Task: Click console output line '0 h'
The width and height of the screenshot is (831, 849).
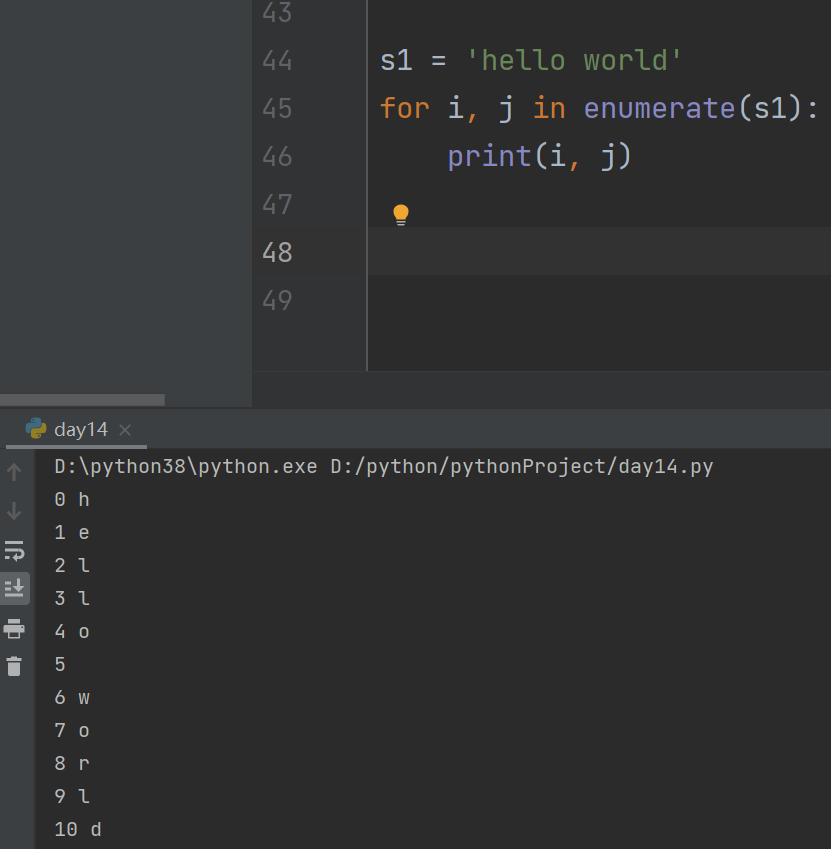Action: 72,500
